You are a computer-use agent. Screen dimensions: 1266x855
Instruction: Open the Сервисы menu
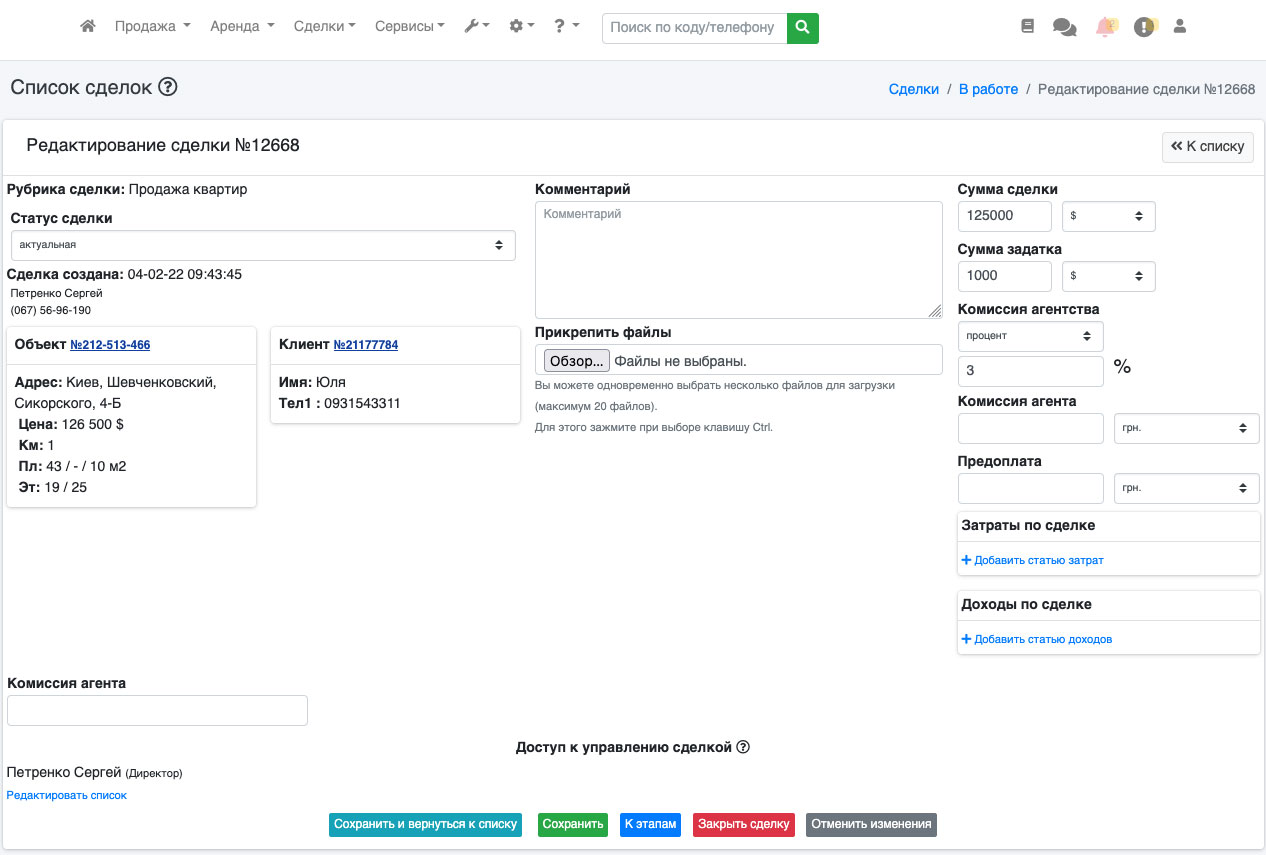coord(409,27)
